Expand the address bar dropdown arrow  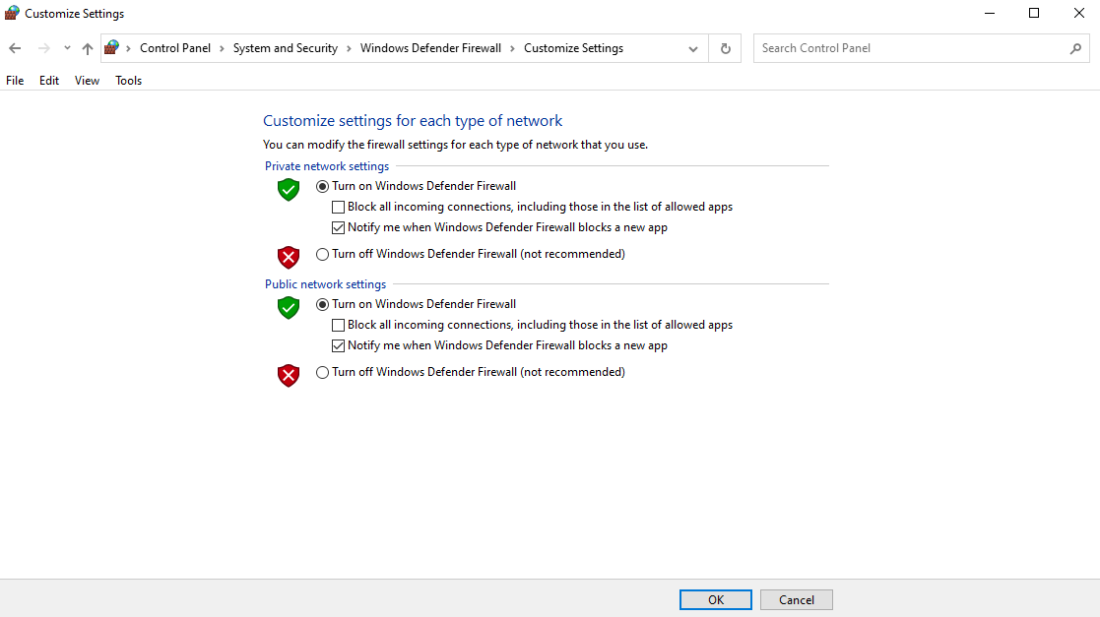693,47
